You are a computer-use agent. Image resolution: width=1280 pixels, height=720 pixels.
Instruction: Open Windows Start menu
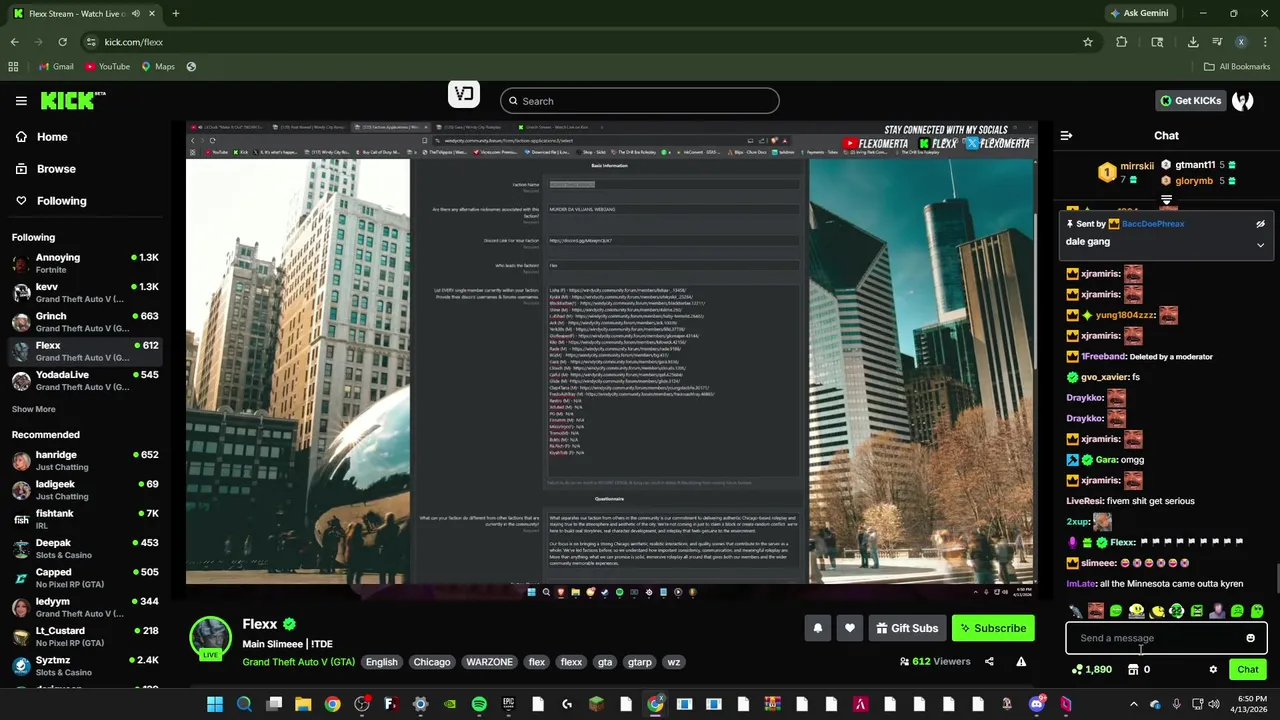(215, 705)
